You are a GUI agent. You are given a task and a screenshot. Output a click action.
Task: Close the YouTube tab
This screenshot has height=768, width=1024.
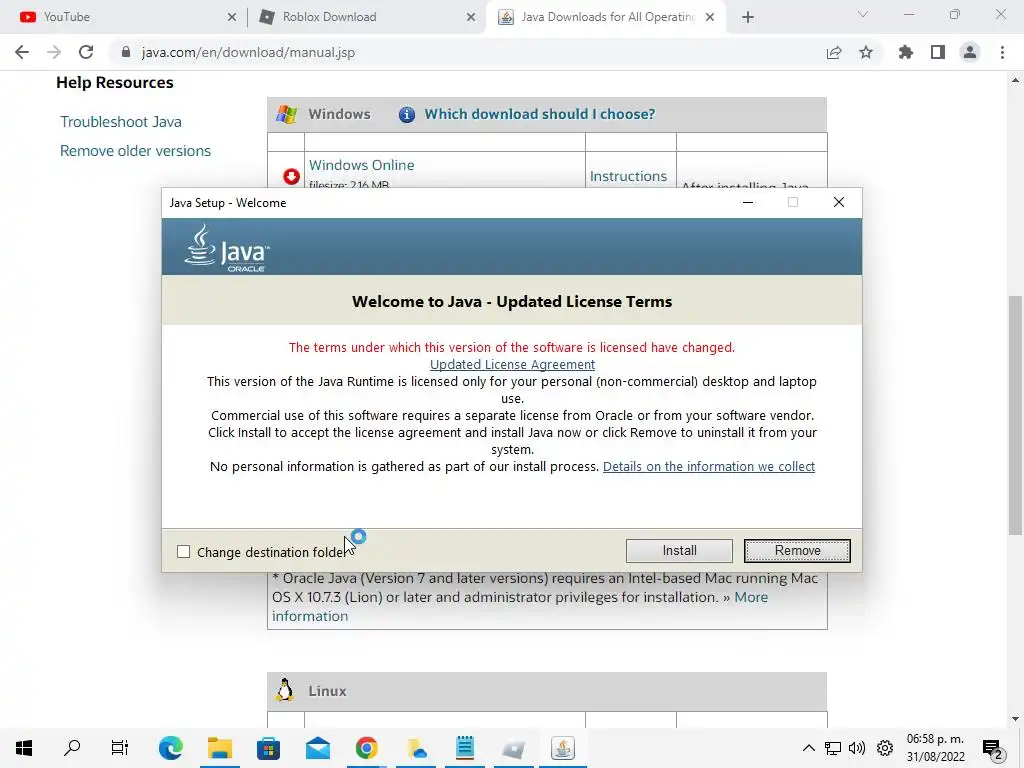[x=232, y=17]
